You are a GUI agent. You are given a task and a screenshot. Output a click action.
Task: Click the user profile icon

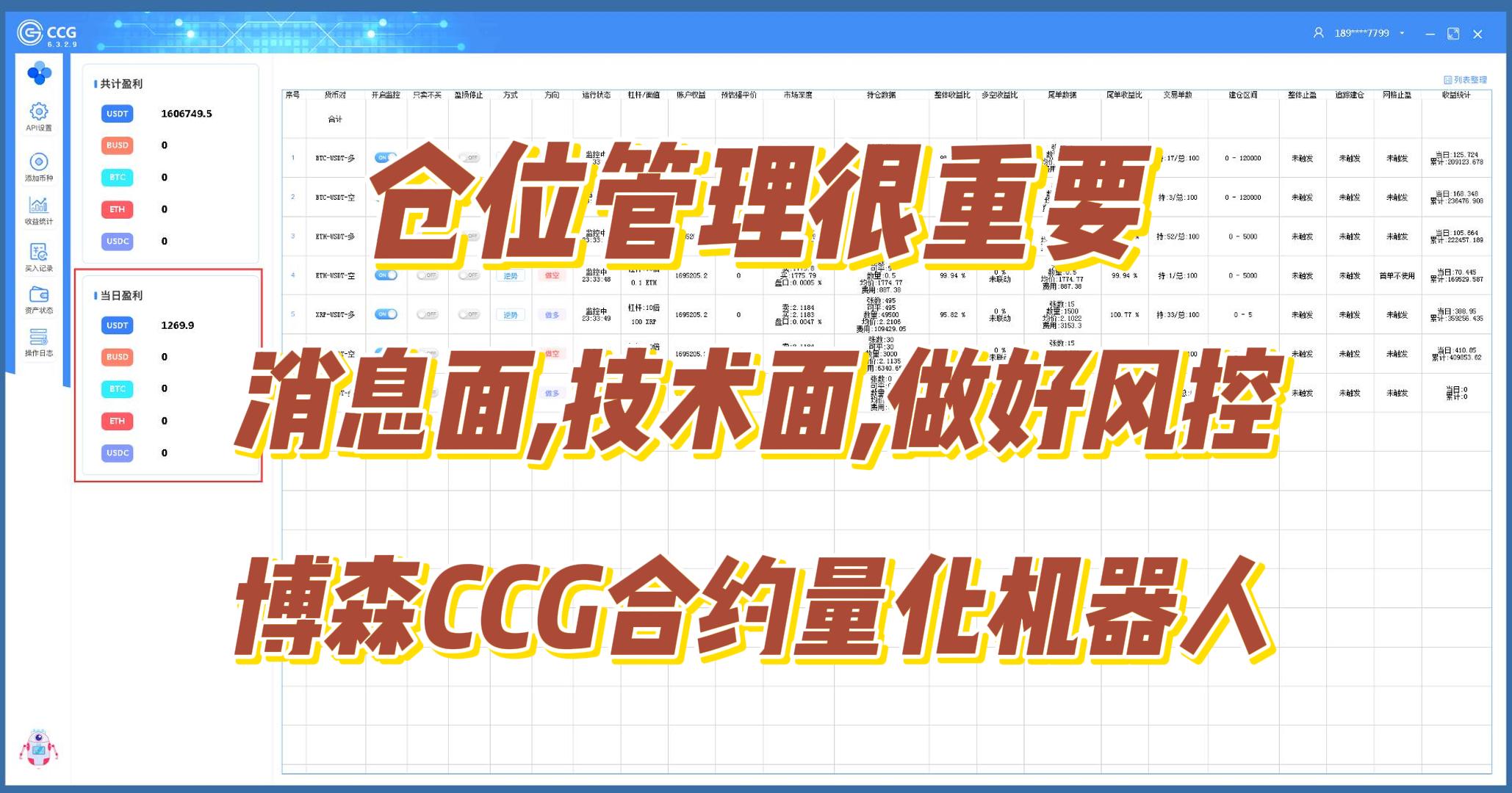tap(1318, 33)
